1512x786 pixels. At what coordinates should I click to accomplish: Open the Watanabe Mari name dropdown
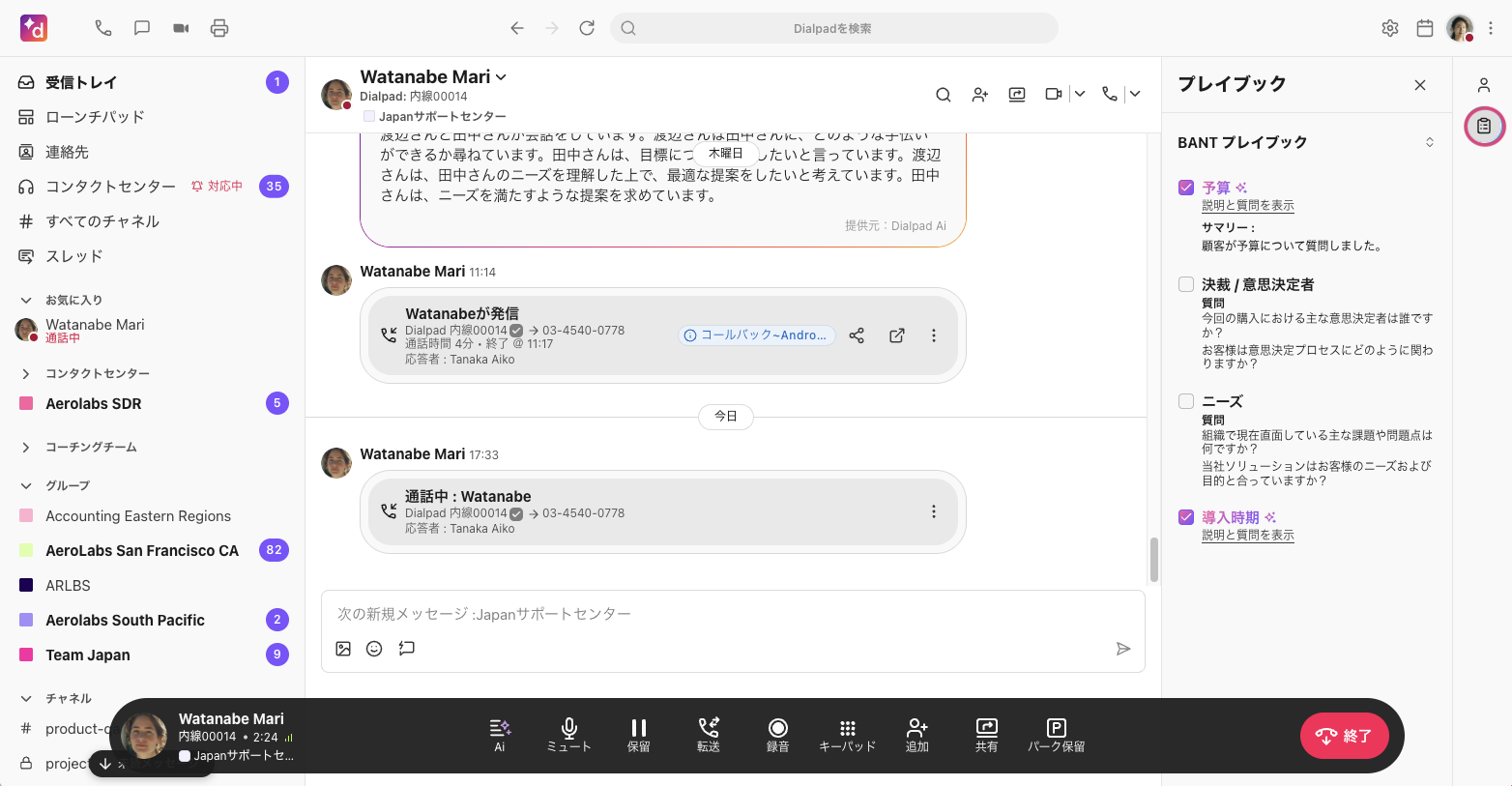click(501, 77)
